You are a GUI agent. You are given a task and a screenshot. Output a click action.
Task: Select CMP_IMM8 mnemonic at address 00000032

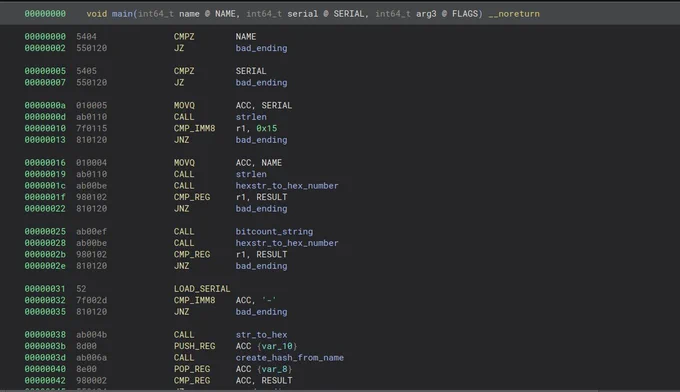(194, 300)
